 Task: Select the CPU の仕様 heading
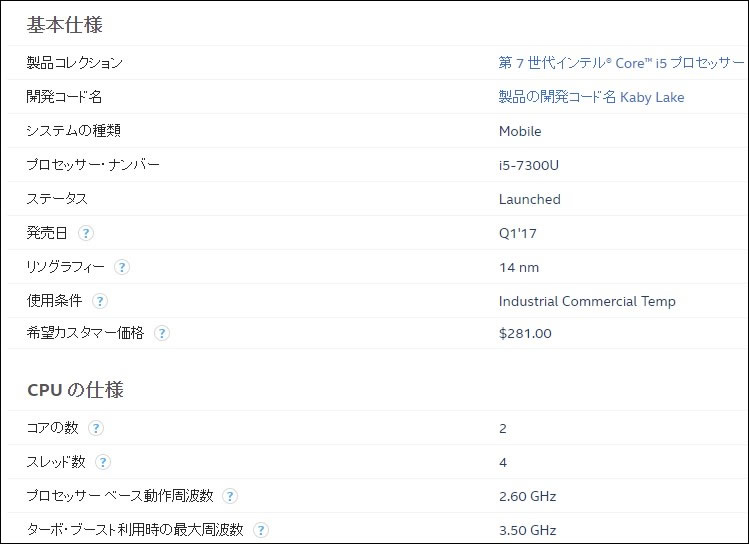75,390
